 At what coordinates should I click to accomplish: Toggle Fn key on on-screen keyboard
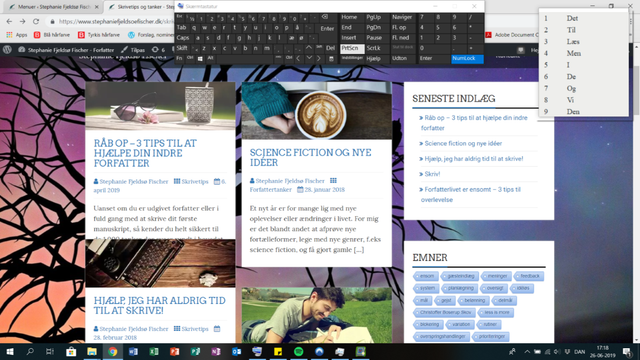pos(180,59)
